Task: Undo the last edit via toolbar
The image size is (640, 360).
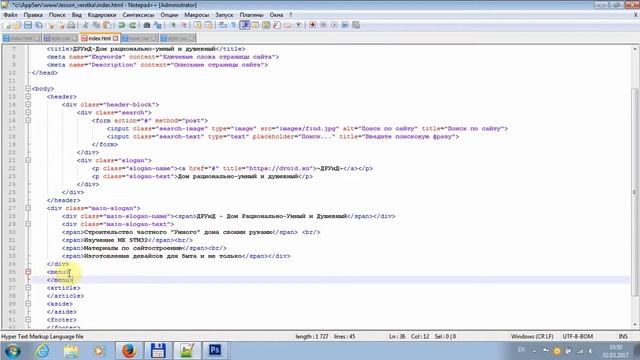Action: (x=122, y=25)
